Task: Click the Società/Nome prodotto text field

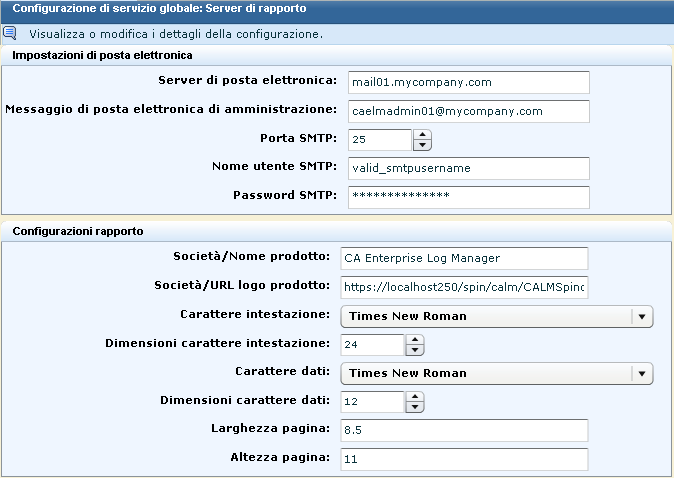Action: coord(464,258)
